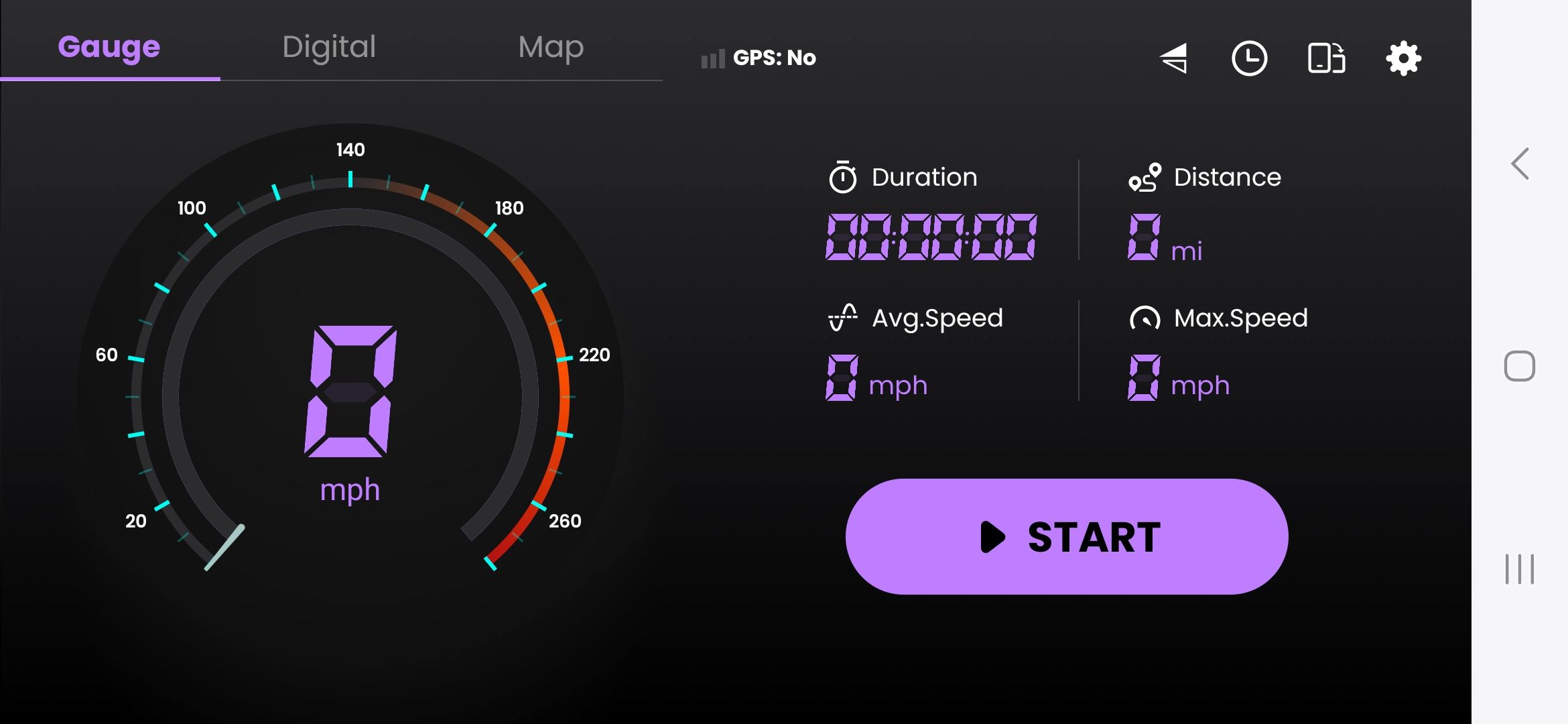Viewport: 1568px width, 724px height.
Task: Tap the speedometer needle on gauge
Action: (x=224, y=547)
